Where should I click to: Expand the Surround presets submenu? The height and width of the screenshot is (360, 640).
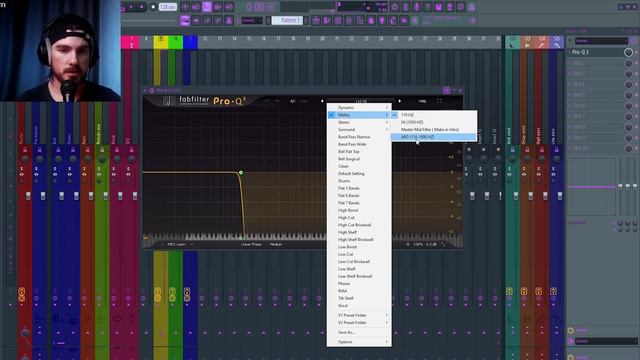point(359,129)
